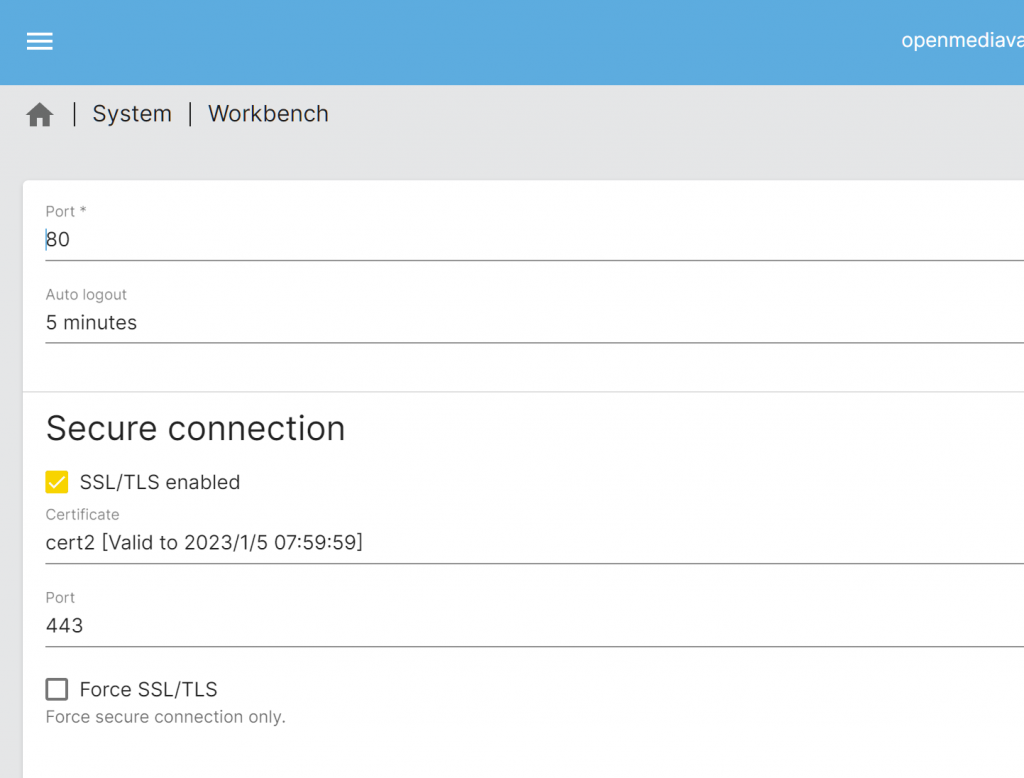Click the 'Port' label above 443
Viewport: 1024px width, 778px height.
pyautogui.click(x=60, y=597)
